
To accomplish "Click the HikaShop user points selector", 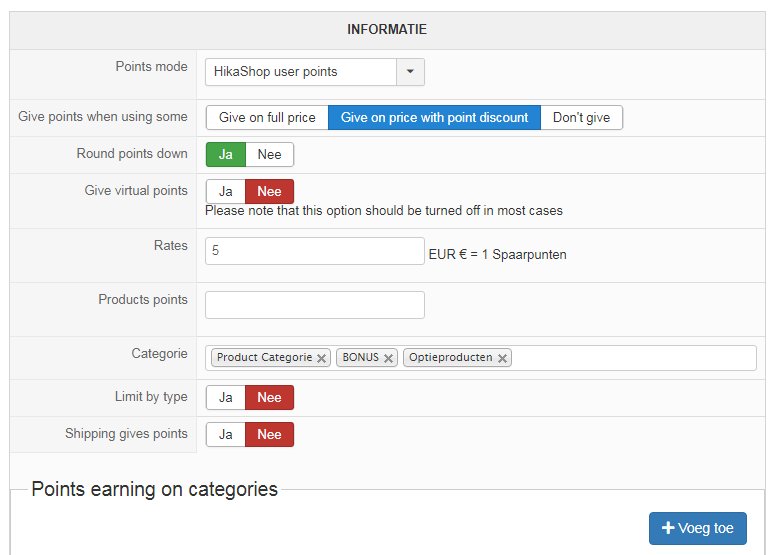I will (301, 72).
